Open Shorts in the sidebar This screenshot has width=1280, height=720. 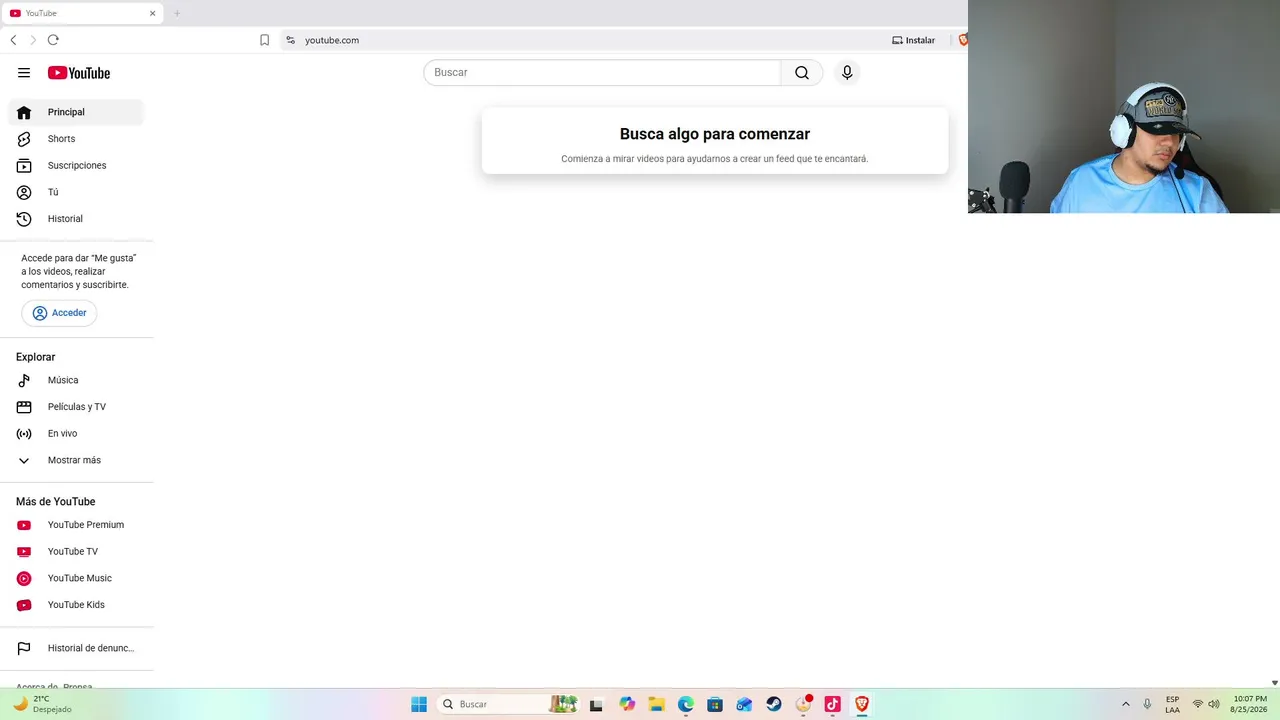[77, 139]
